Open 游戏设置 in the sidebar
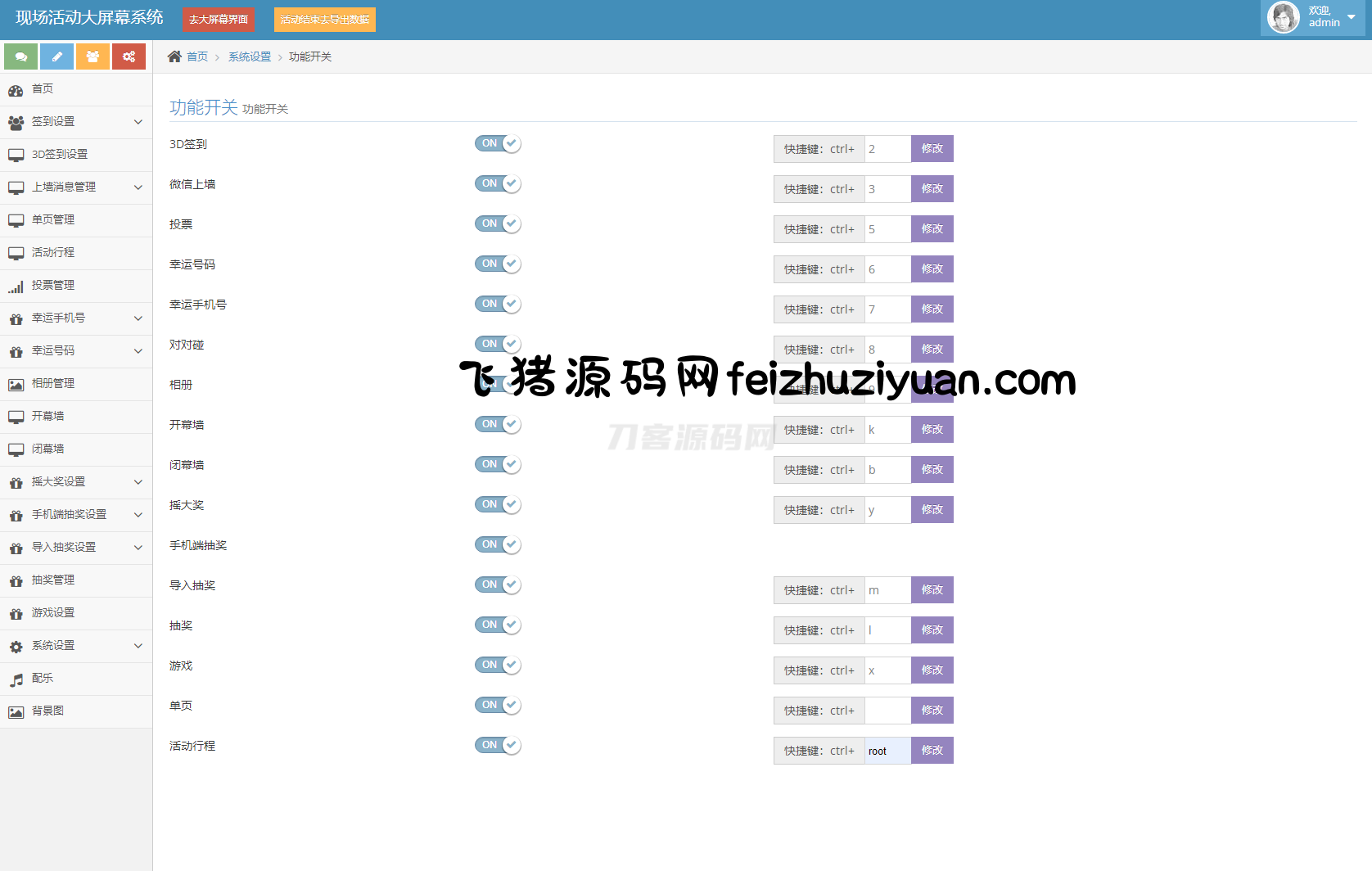 53,613
